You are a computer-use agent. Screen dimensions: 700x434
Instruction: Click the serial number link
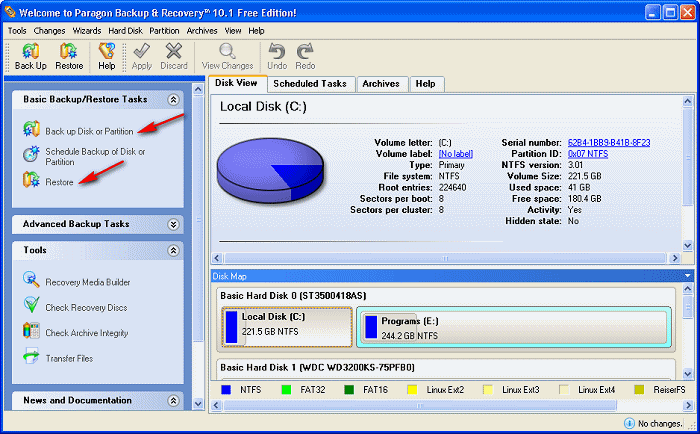608,143
